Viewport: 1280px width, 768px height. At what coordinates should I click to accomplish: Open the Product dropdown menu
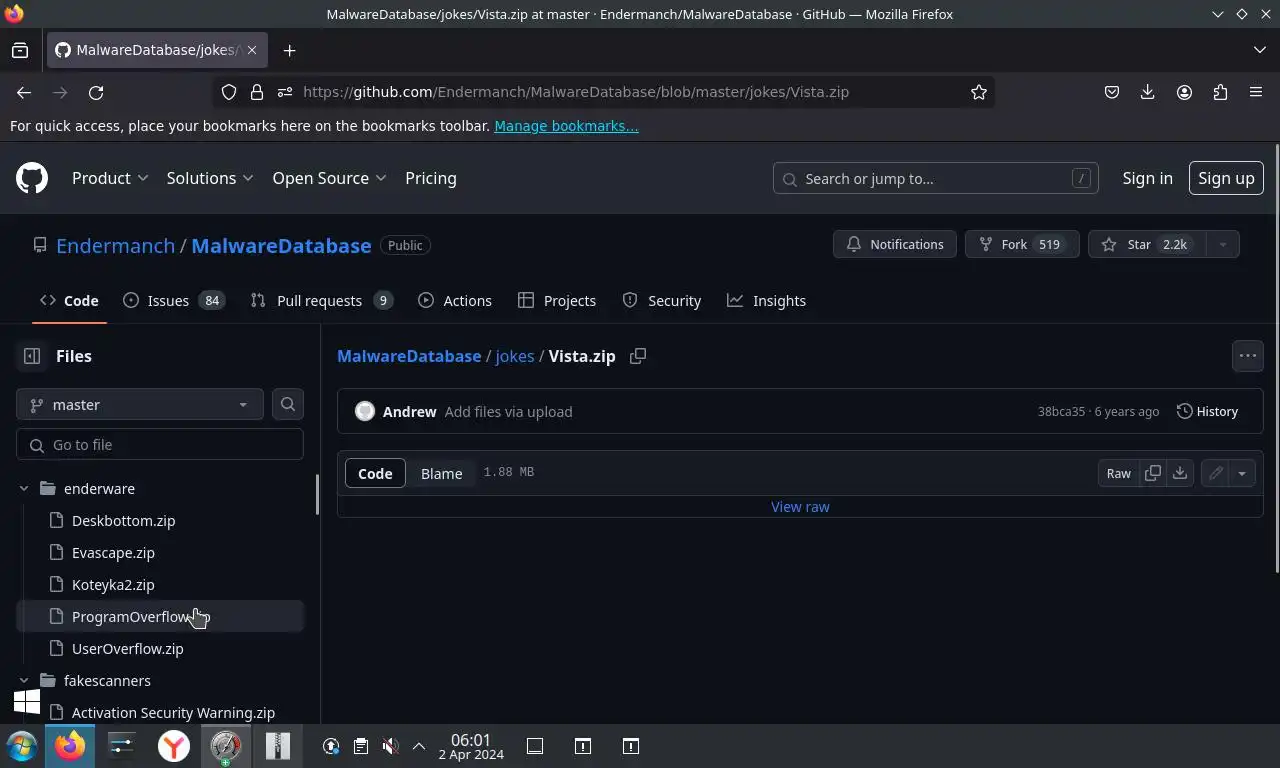click(x=110, y=178)
